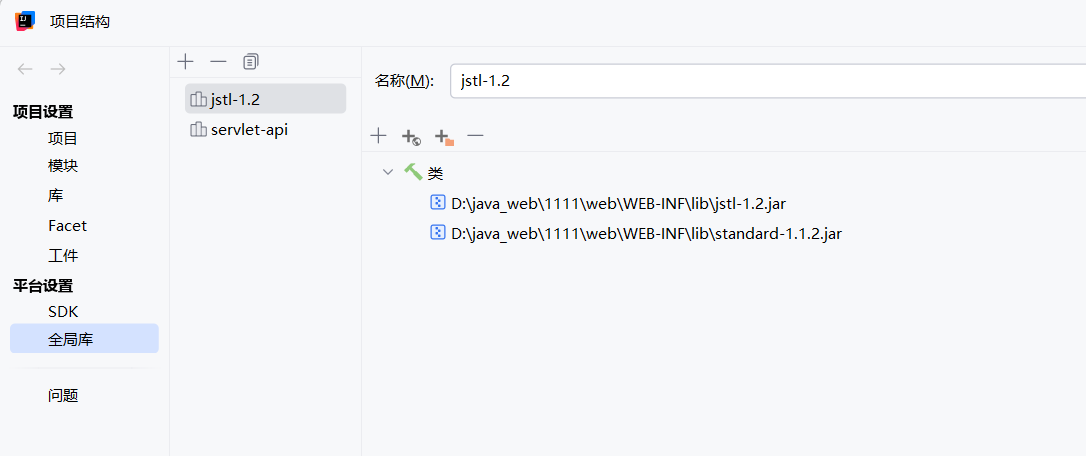Click the jar icon for jstl-1.2.jar

(x=438, y=202)
